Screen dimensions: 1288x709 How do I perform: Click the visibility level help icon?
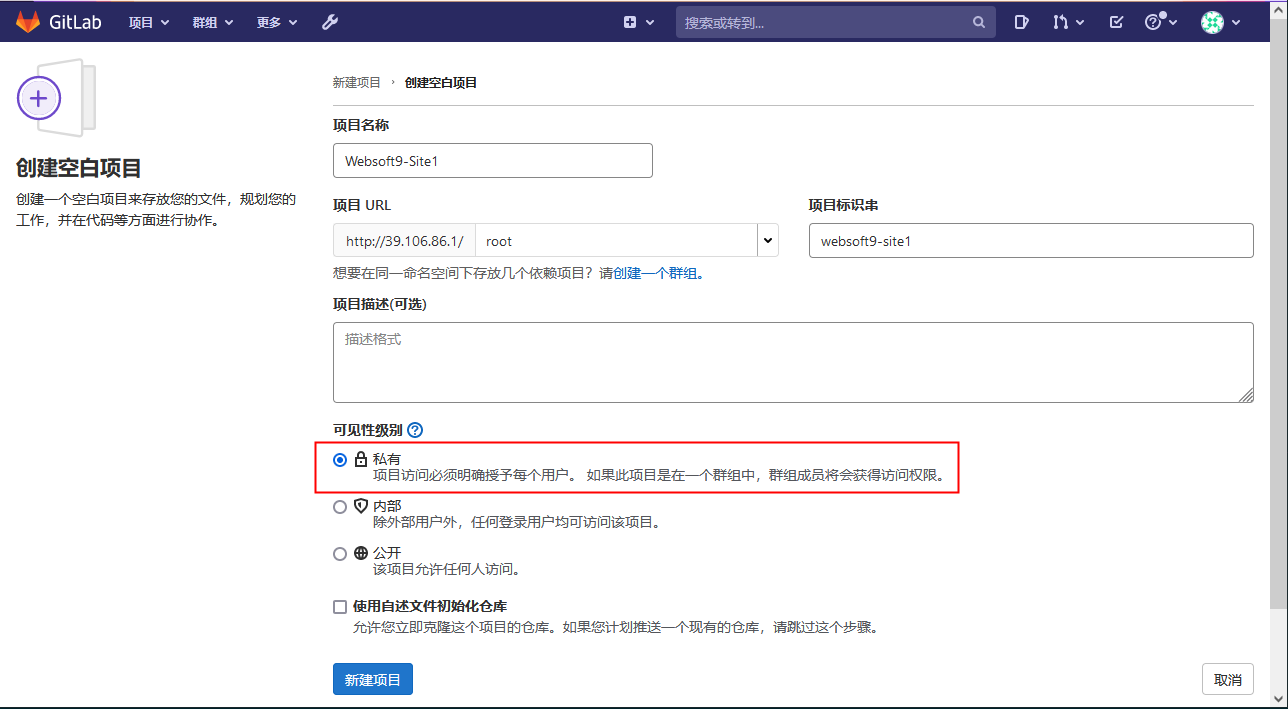point(415,430)
